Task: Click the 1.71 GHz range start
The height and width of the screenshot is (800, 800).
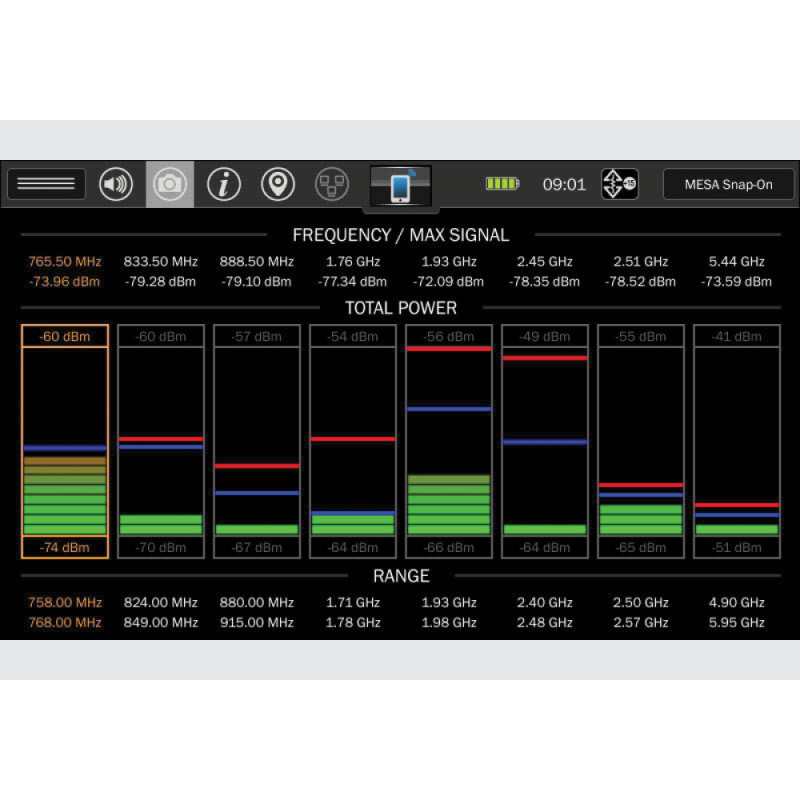Action: tap(353, 603)
